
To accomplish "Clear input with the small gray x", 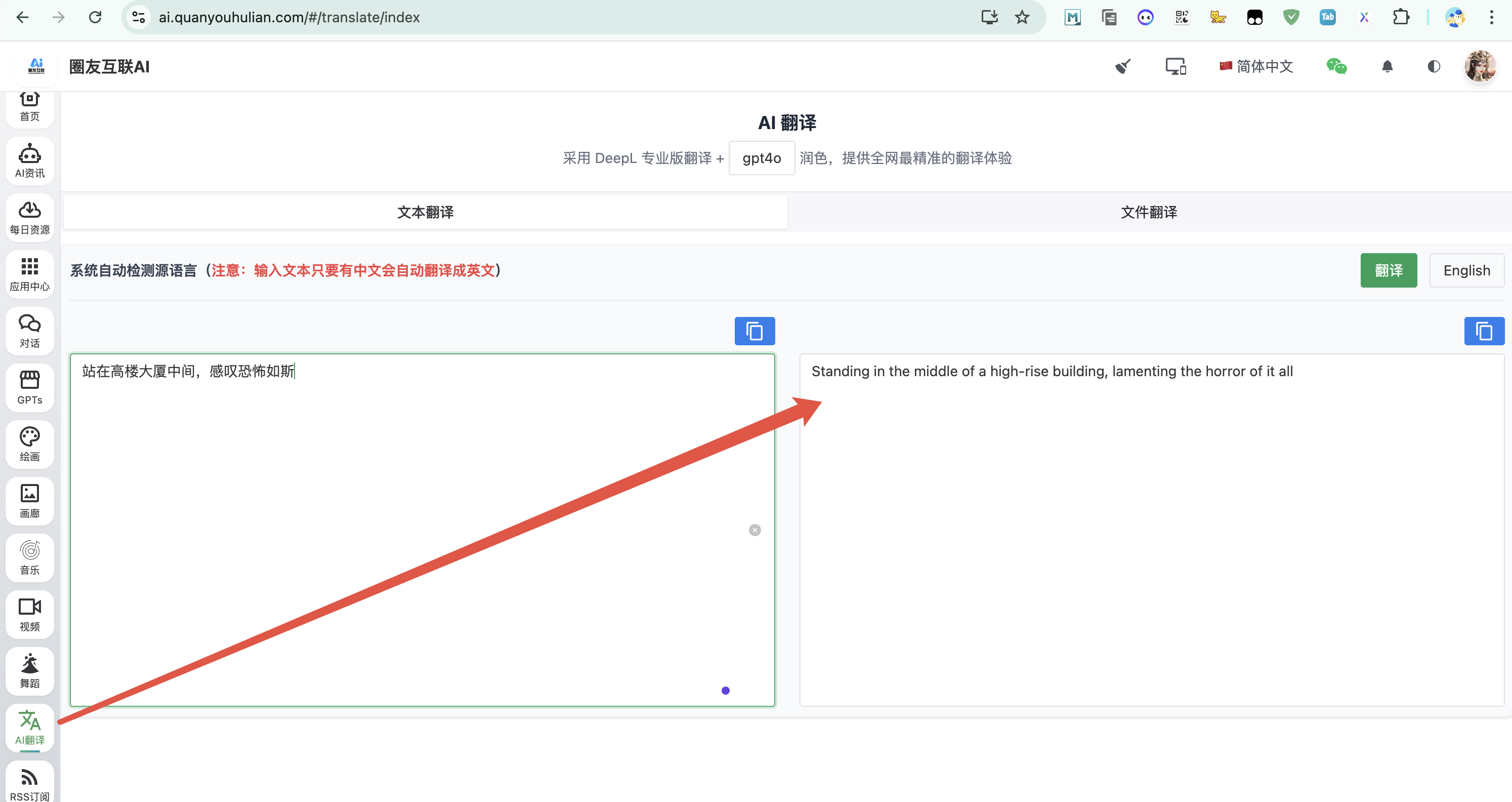I will 754,530.
